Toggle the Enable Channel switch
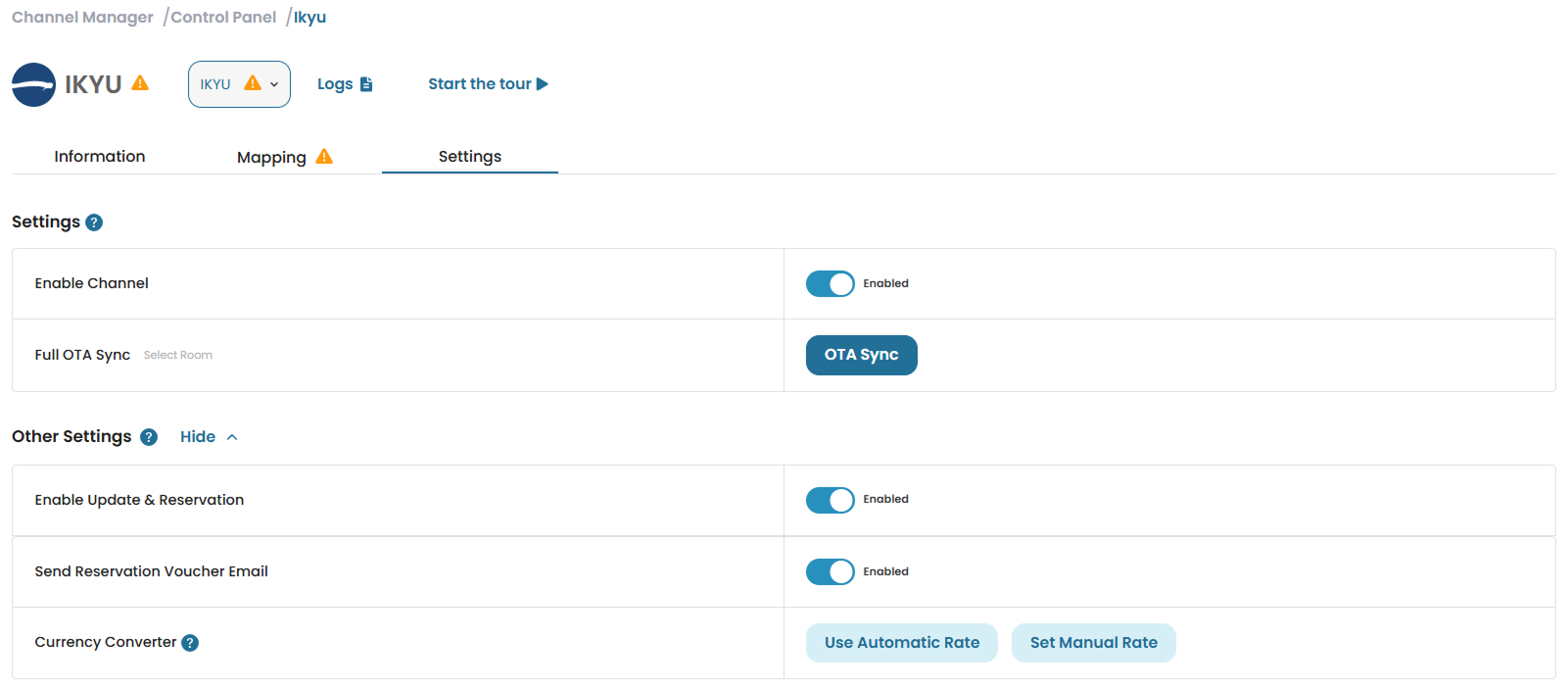Viewport: 1568px width, 689px height. [x=830, y=284]
